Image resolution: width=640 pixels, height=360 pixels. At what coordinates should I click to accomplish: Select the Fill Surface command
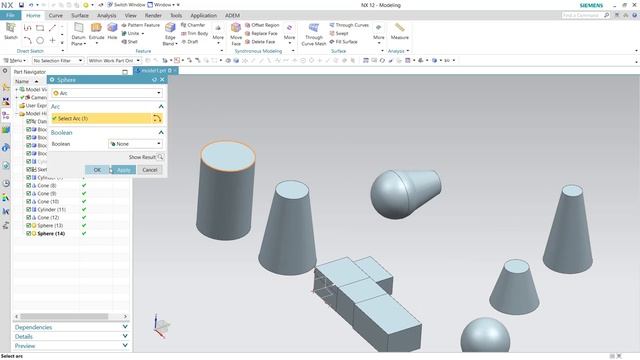point(343,42)
